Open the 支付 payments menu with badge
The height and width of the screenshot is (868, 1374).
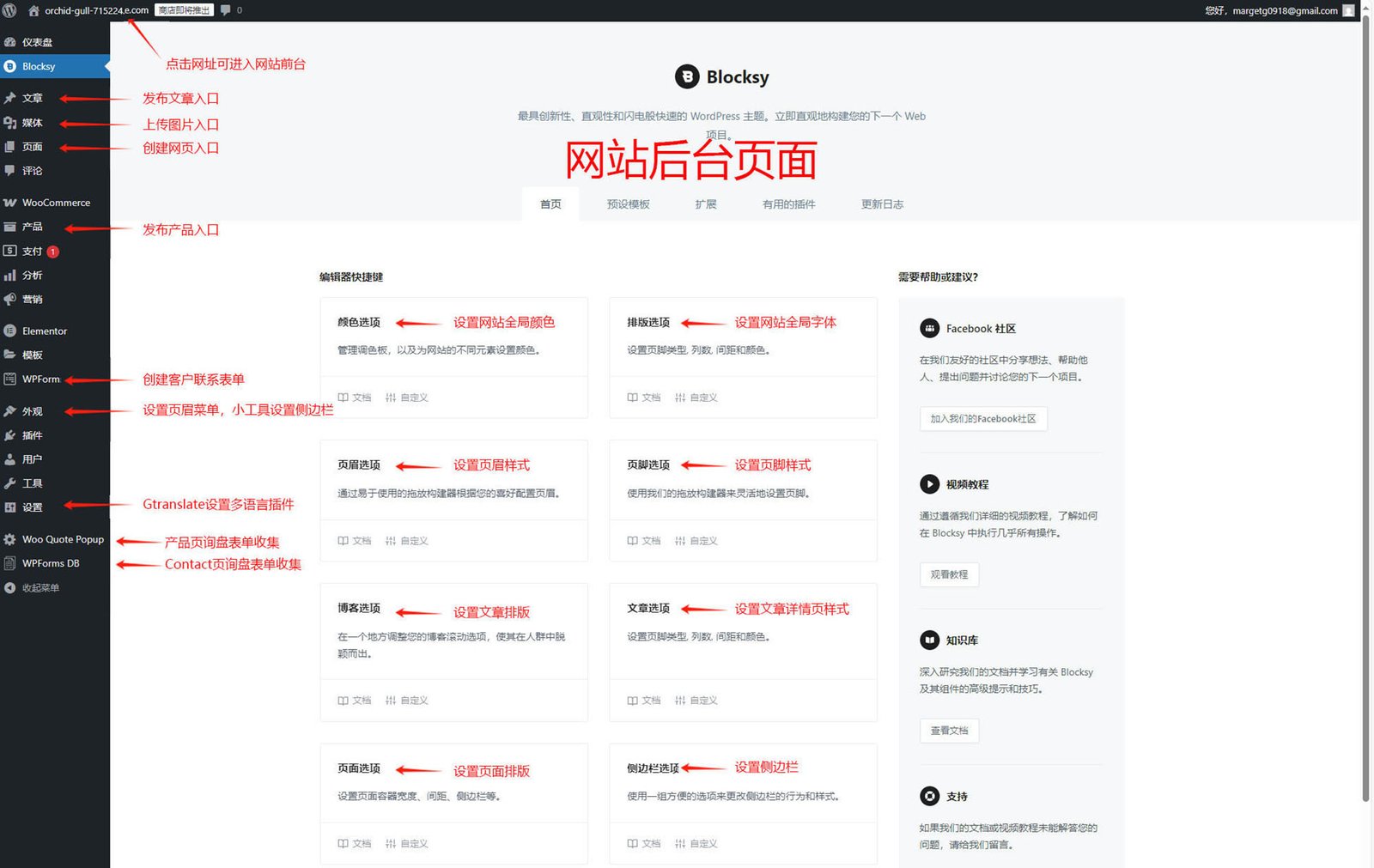[32, 252]
